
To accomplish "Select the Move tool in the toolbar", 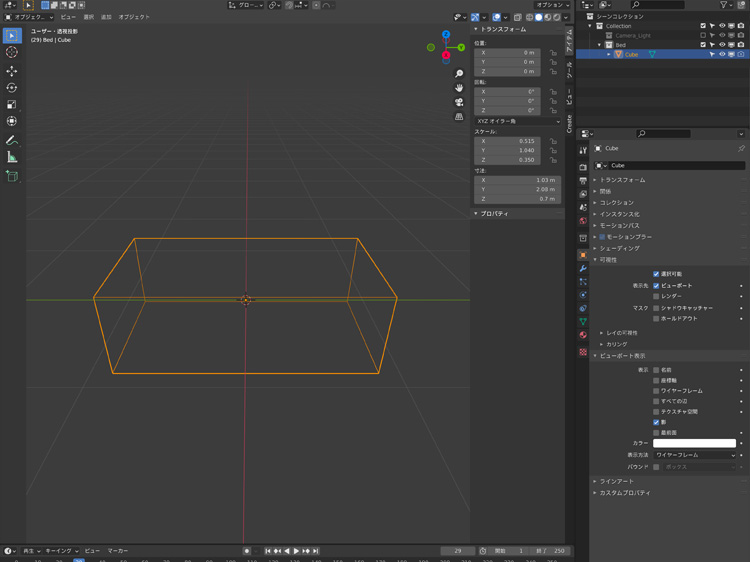I will (12, 71).
